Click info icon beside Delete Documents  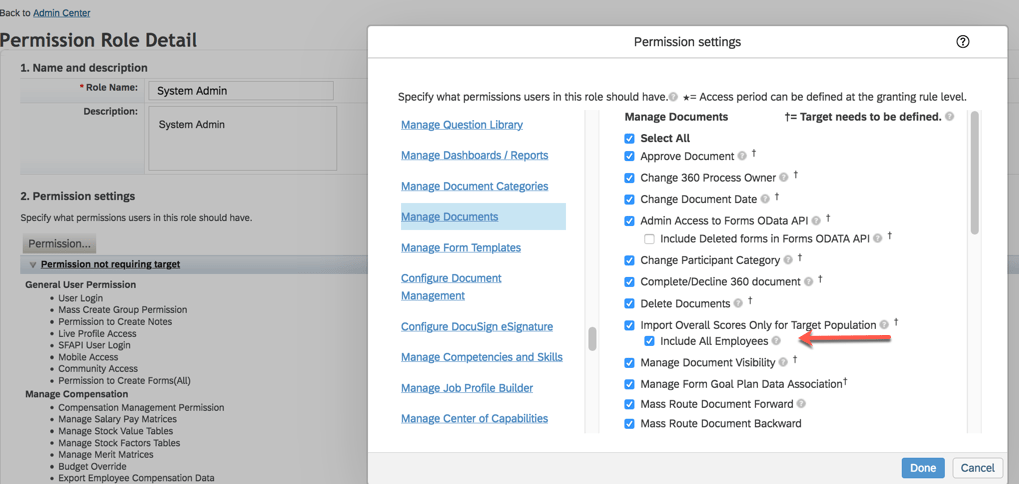click(738, 304)
